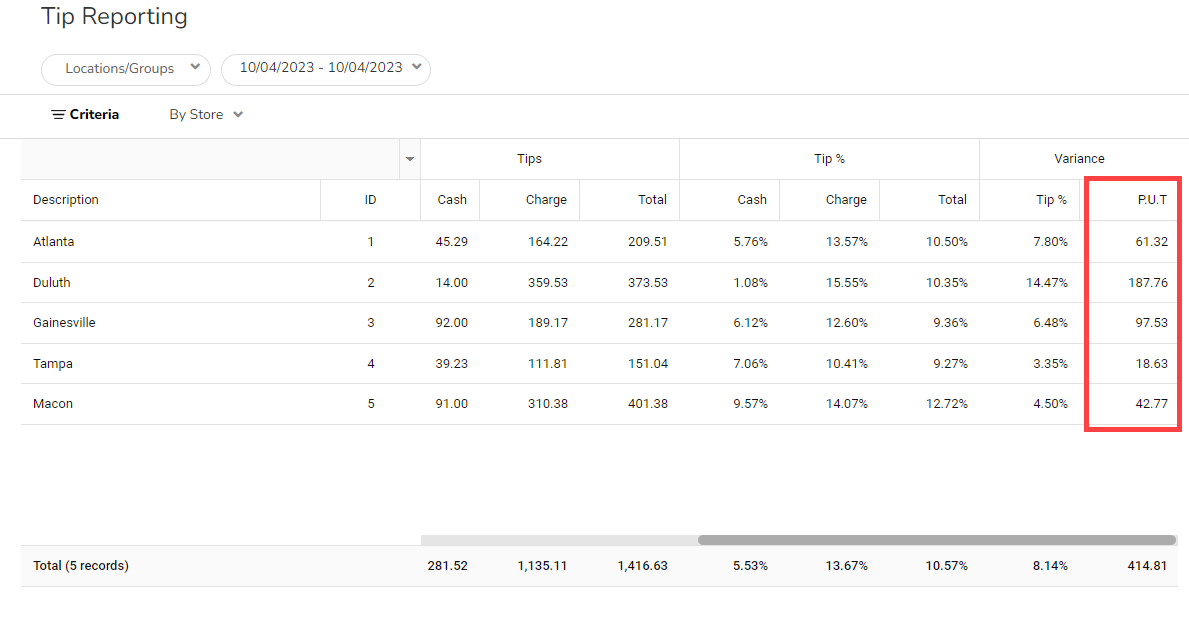
Task: Click the Tip % column group header
Action: (x=829, y=159)
